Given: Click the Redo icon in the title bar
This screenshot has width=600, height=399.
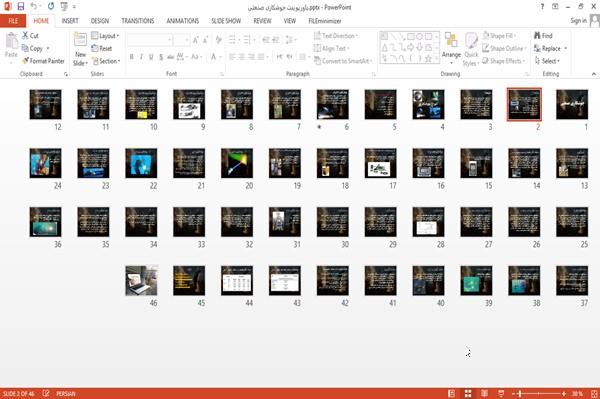Looking at the screenshot, I should pos(51,7).
